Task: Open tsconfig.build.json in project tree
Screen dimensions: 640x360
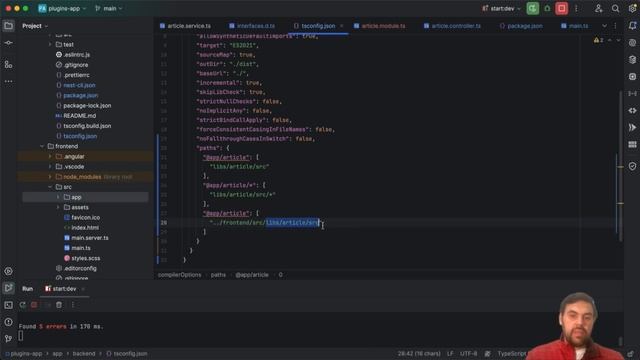Action: 87,126
